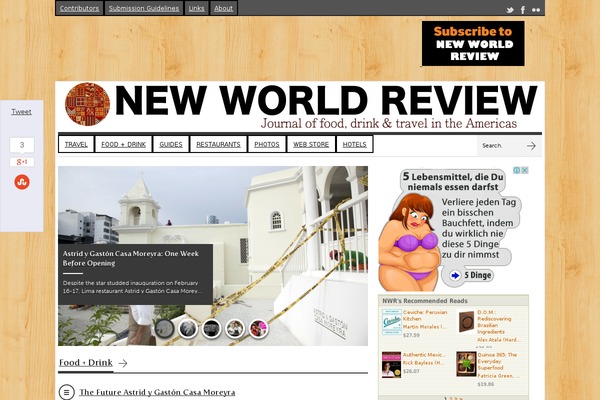
Task: Open the About page
Action: point(223,8)
